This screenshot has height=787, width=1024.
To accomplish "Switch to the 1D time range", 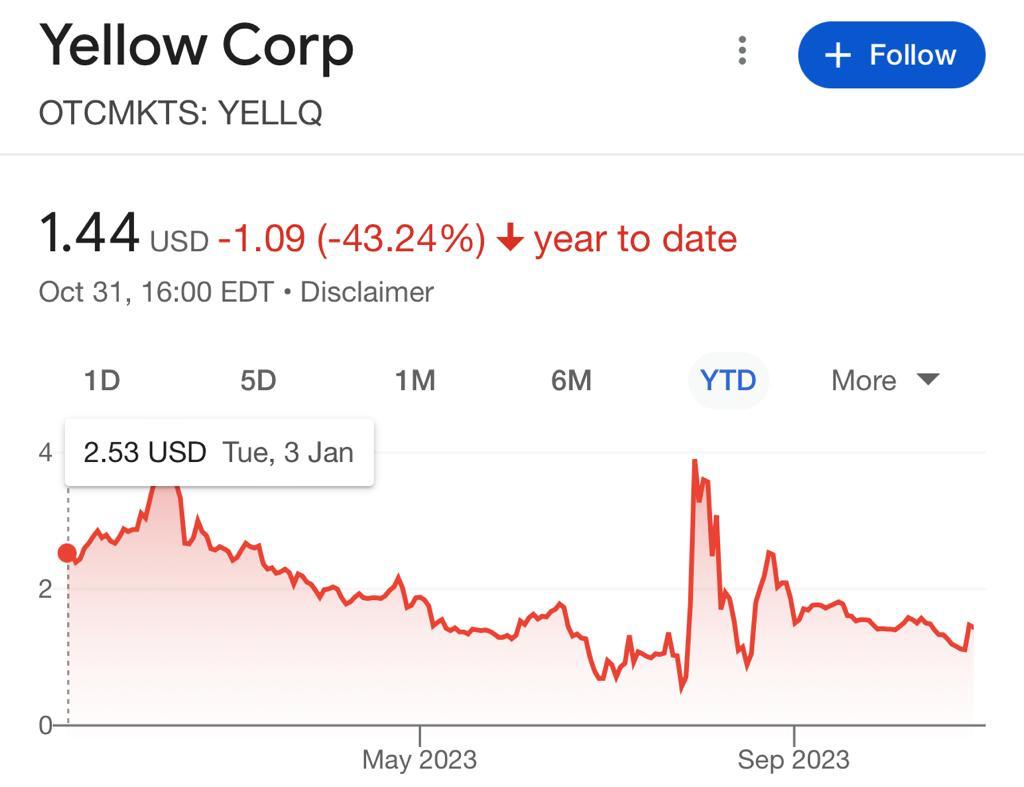I will pyautogui.click(x=101, y=380).
